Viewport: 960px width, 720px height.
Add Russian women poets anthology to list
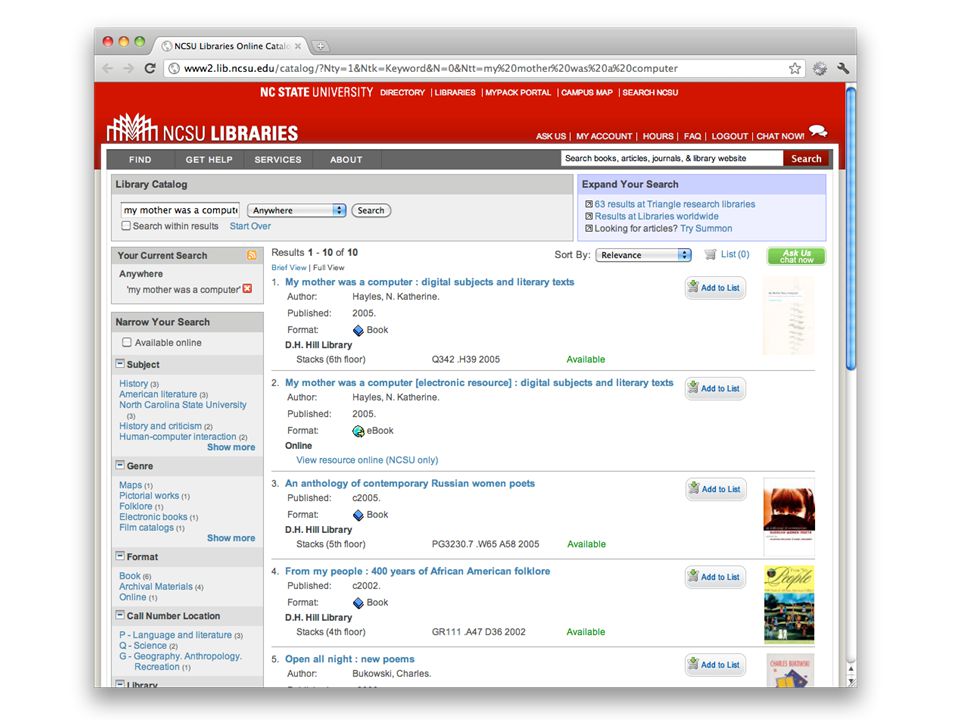pyautogui.click(x=716, y=489)
